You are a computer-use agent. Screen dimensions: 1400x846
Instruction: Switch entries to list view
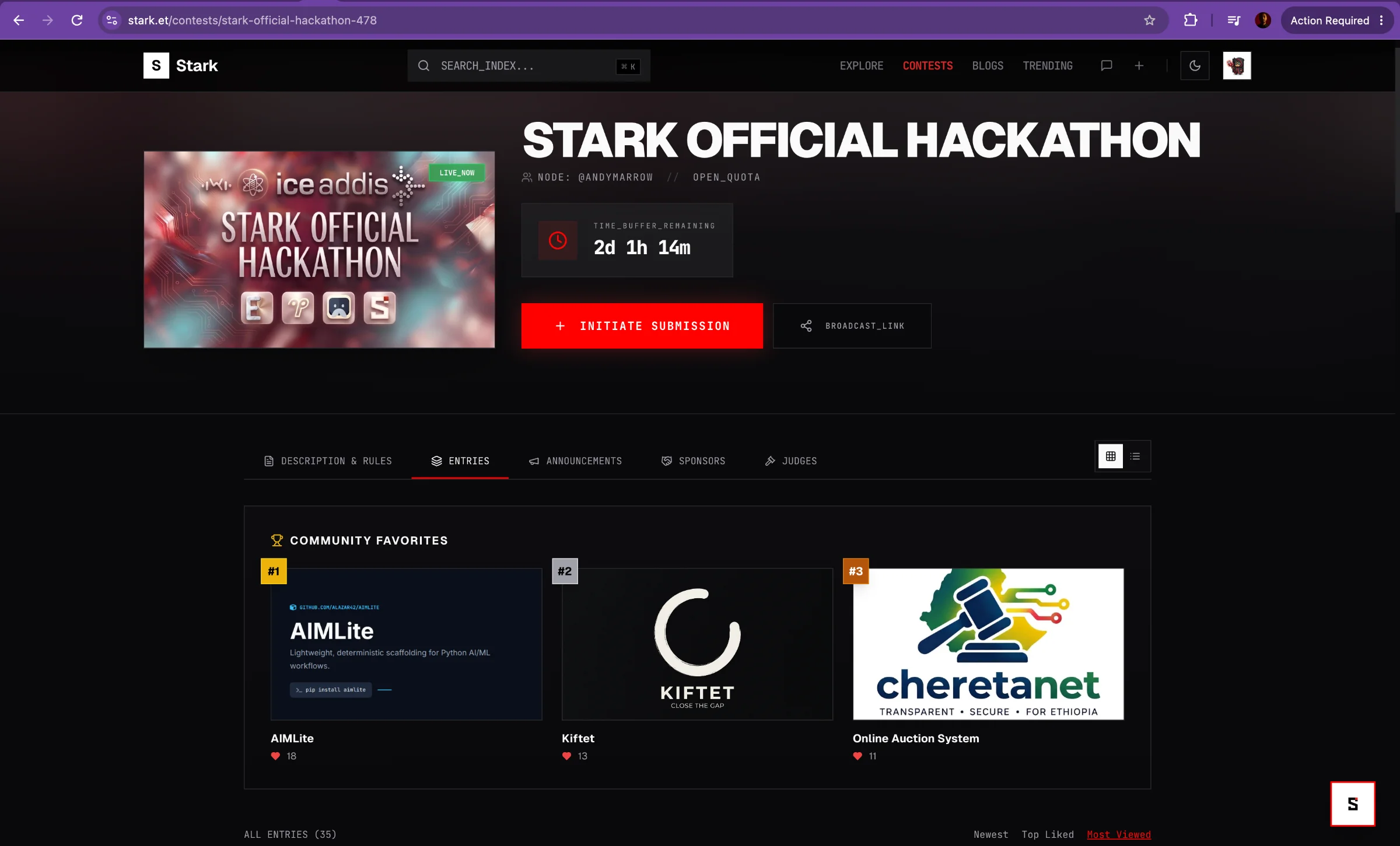tap(1135, 456)
